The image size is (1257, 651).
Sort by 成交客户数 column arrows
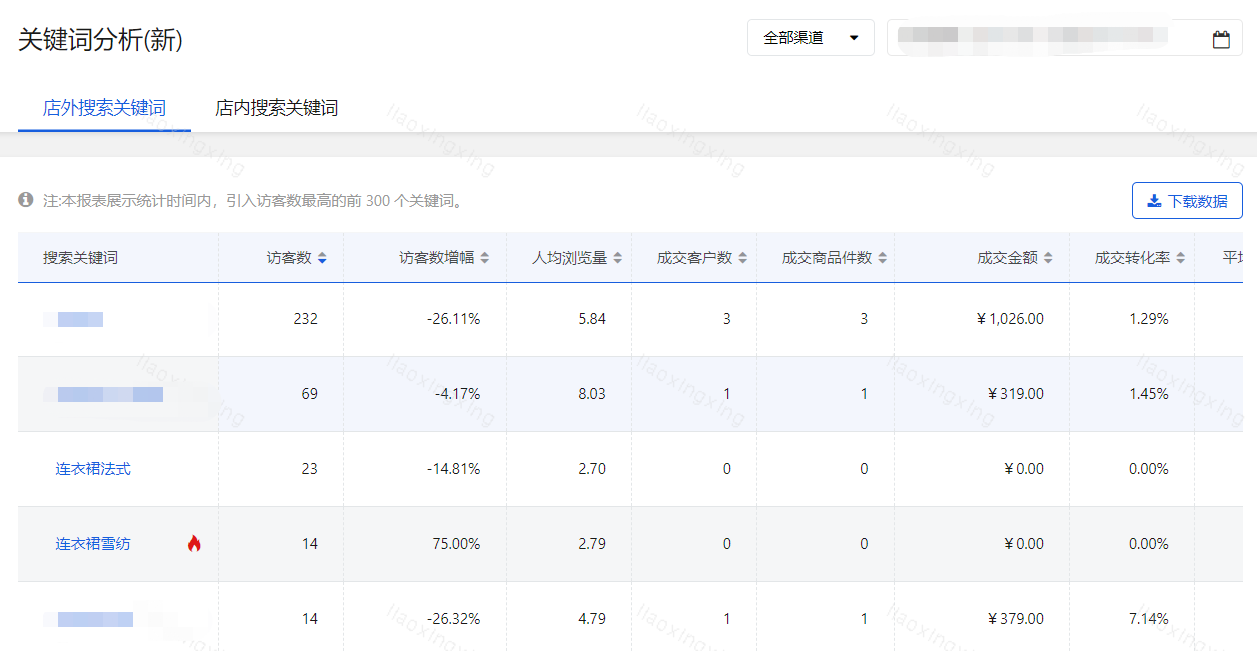pyautogui.click(x=743, y=258)
